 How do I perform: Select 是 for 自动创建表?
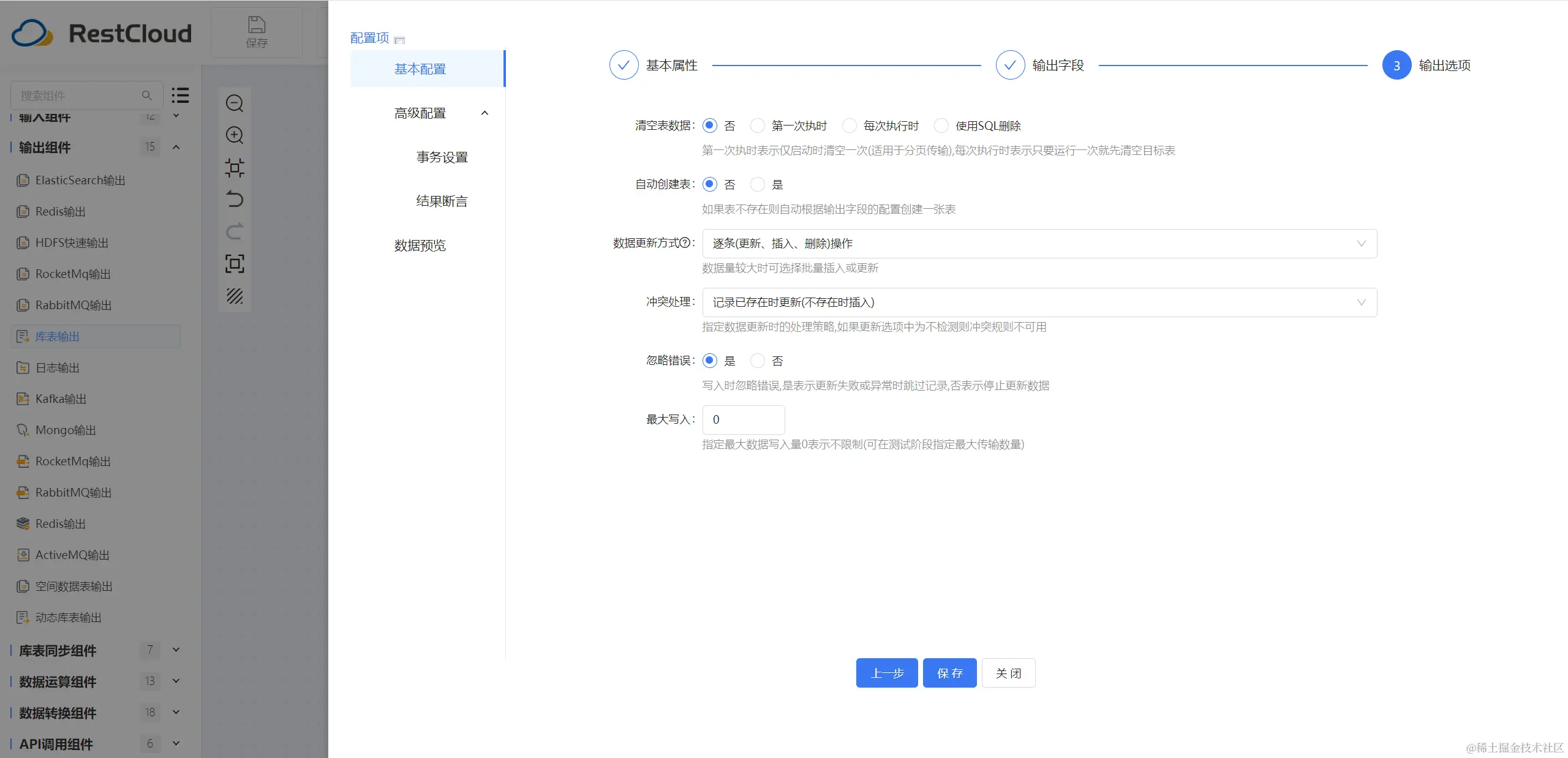(758, 184)
